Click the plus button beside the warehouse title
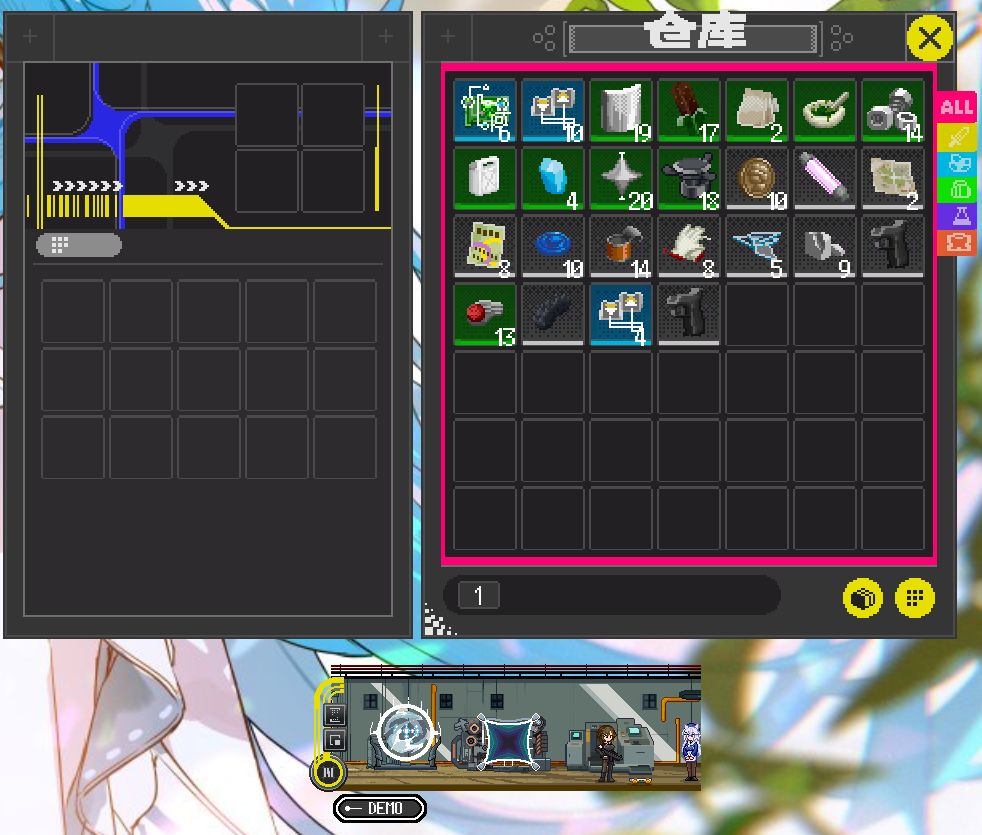Image resolution: width=982 pixels, height=835 pixels. (448, 36)
